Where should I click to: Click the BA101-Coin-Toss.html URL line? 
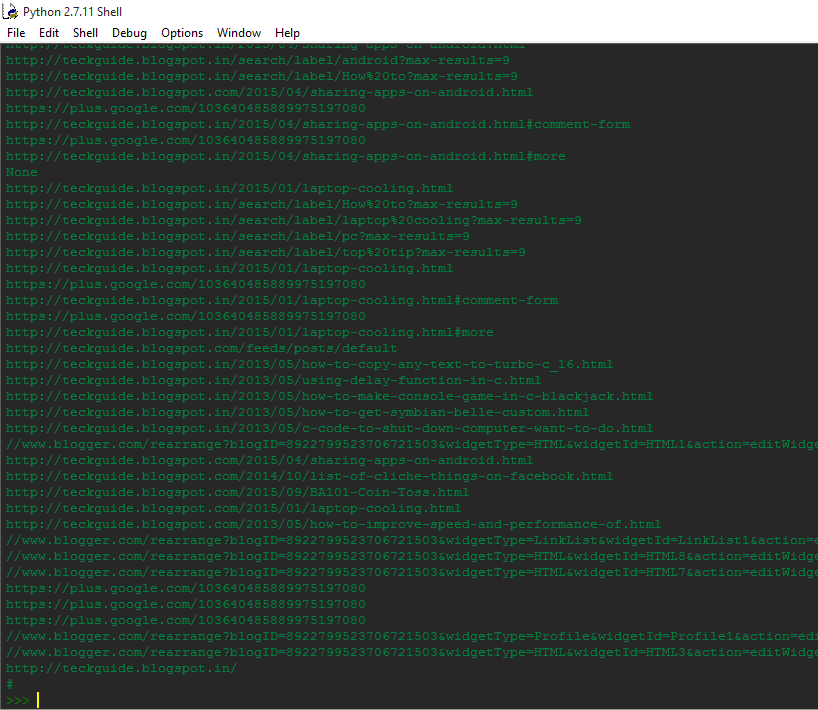237,492
